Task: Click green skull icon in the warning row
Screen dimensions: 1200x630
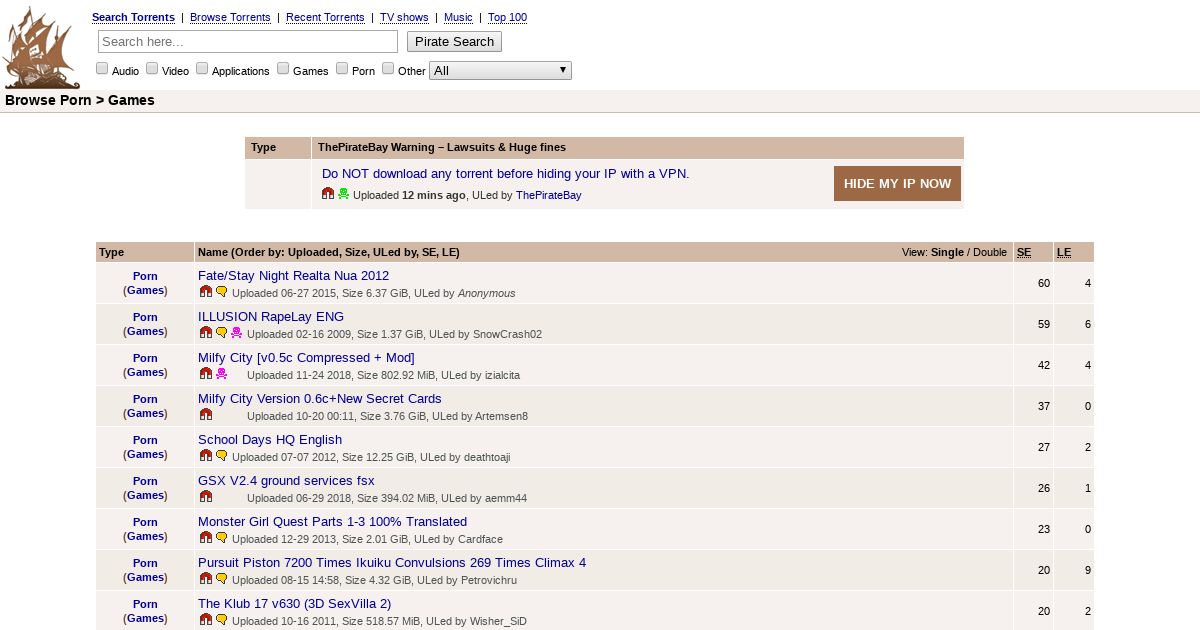Action: click(x=344, y=193)
